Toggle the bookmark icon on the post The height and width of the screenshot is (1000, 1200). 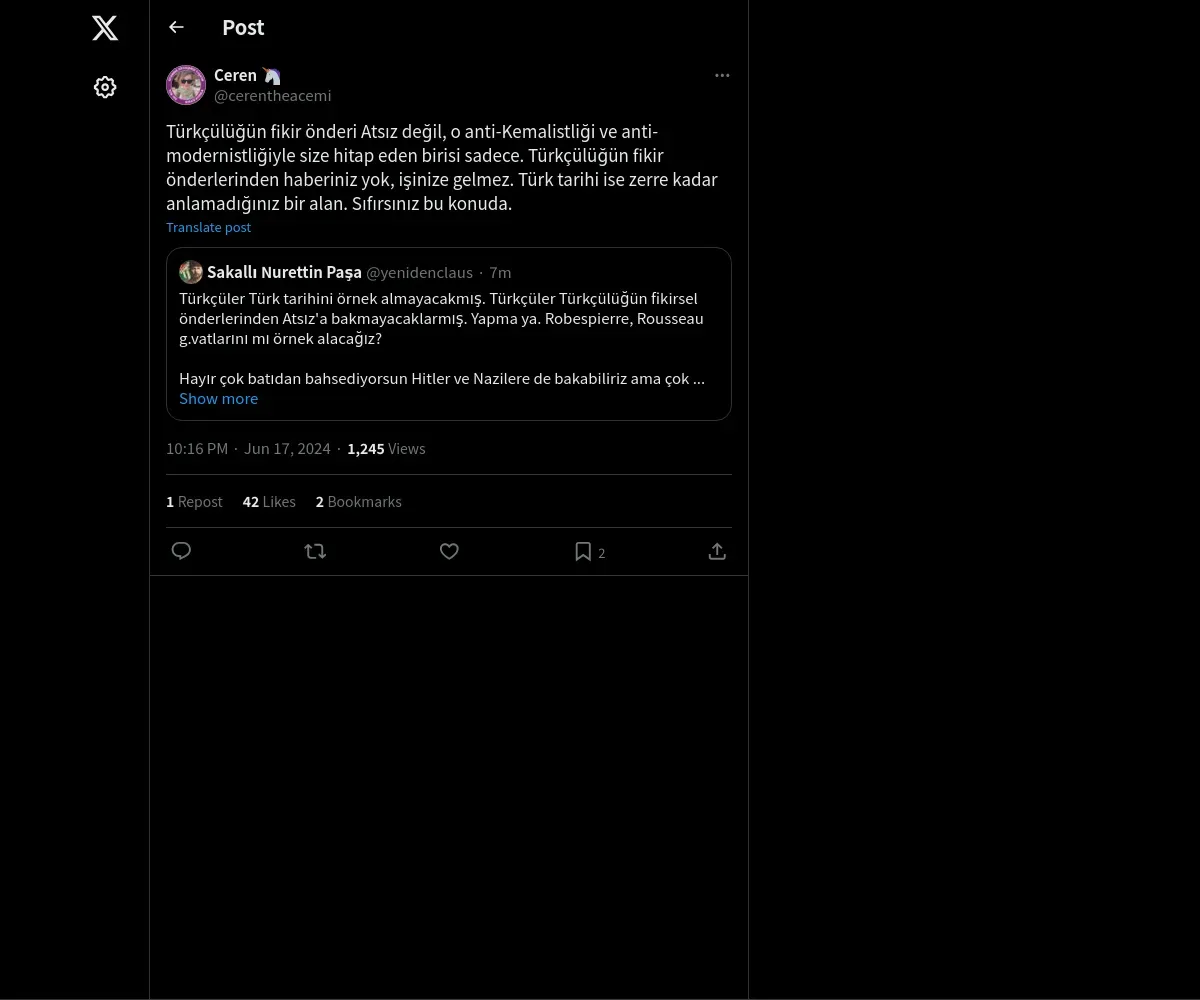tap(583, 551)
